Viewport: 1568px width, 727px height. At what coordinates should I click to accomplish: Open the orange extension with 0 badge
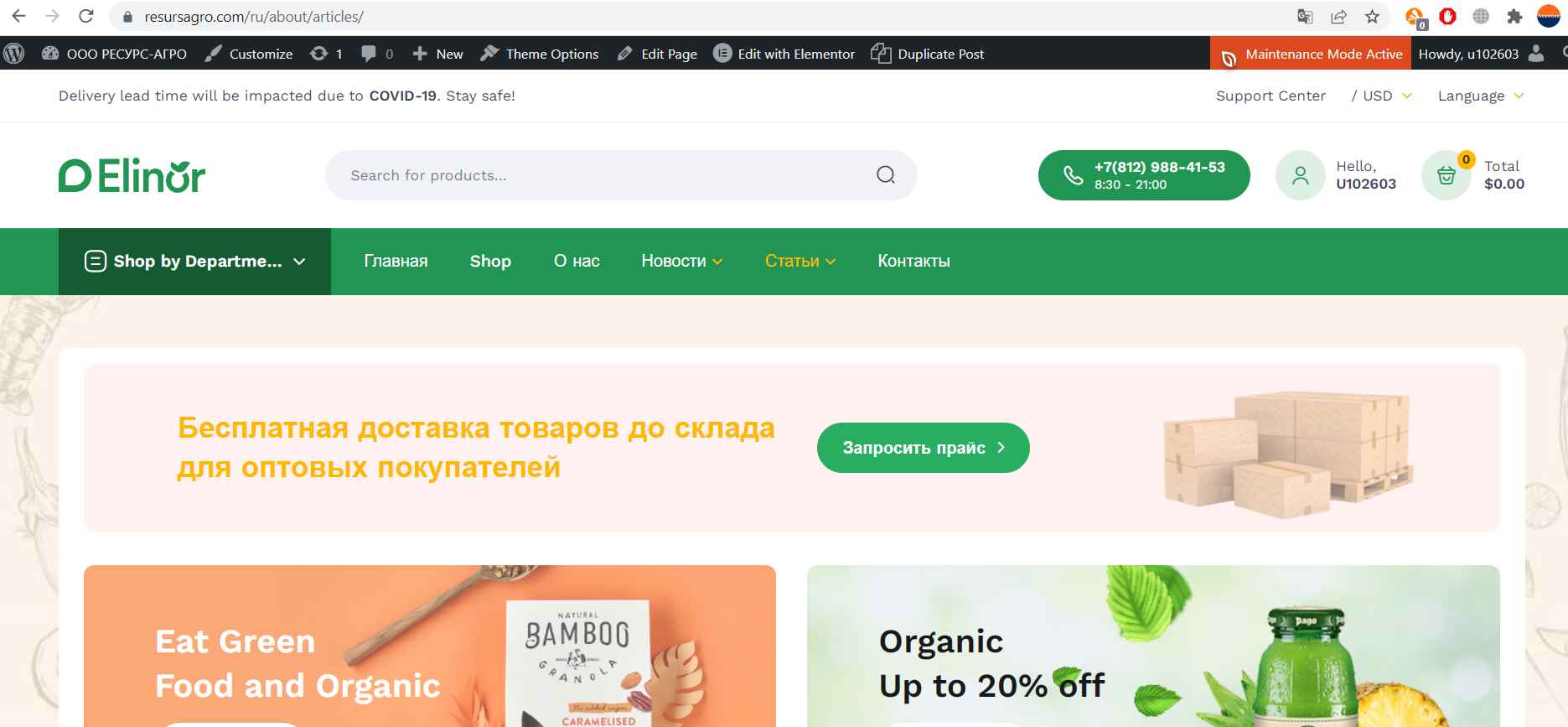coord(1415,18)
